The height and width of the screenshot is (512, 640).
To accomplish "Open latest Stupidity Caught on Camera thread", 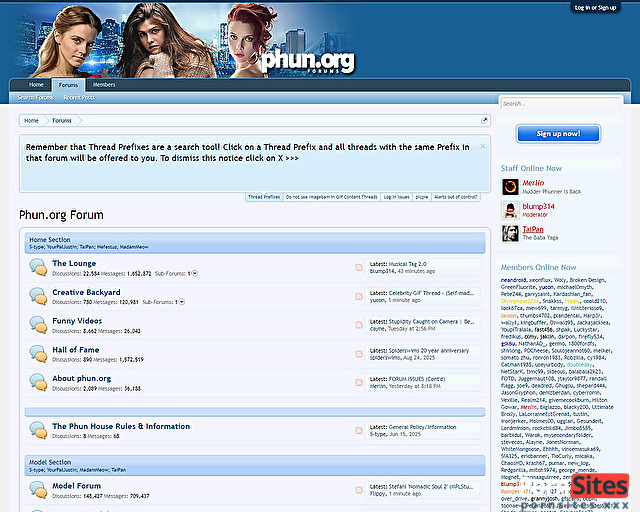I will click(431, 322).
